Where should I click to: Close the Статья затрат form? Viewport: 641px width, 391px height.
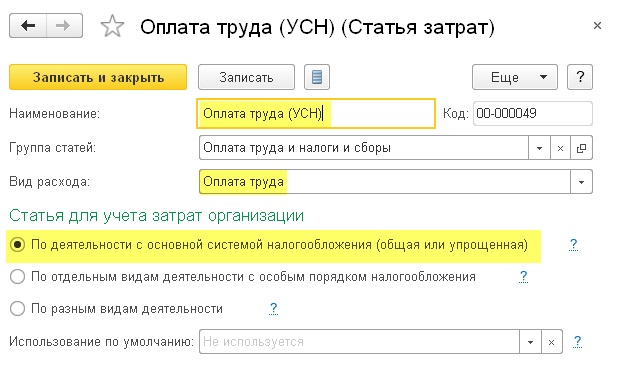tap(597, 26)
